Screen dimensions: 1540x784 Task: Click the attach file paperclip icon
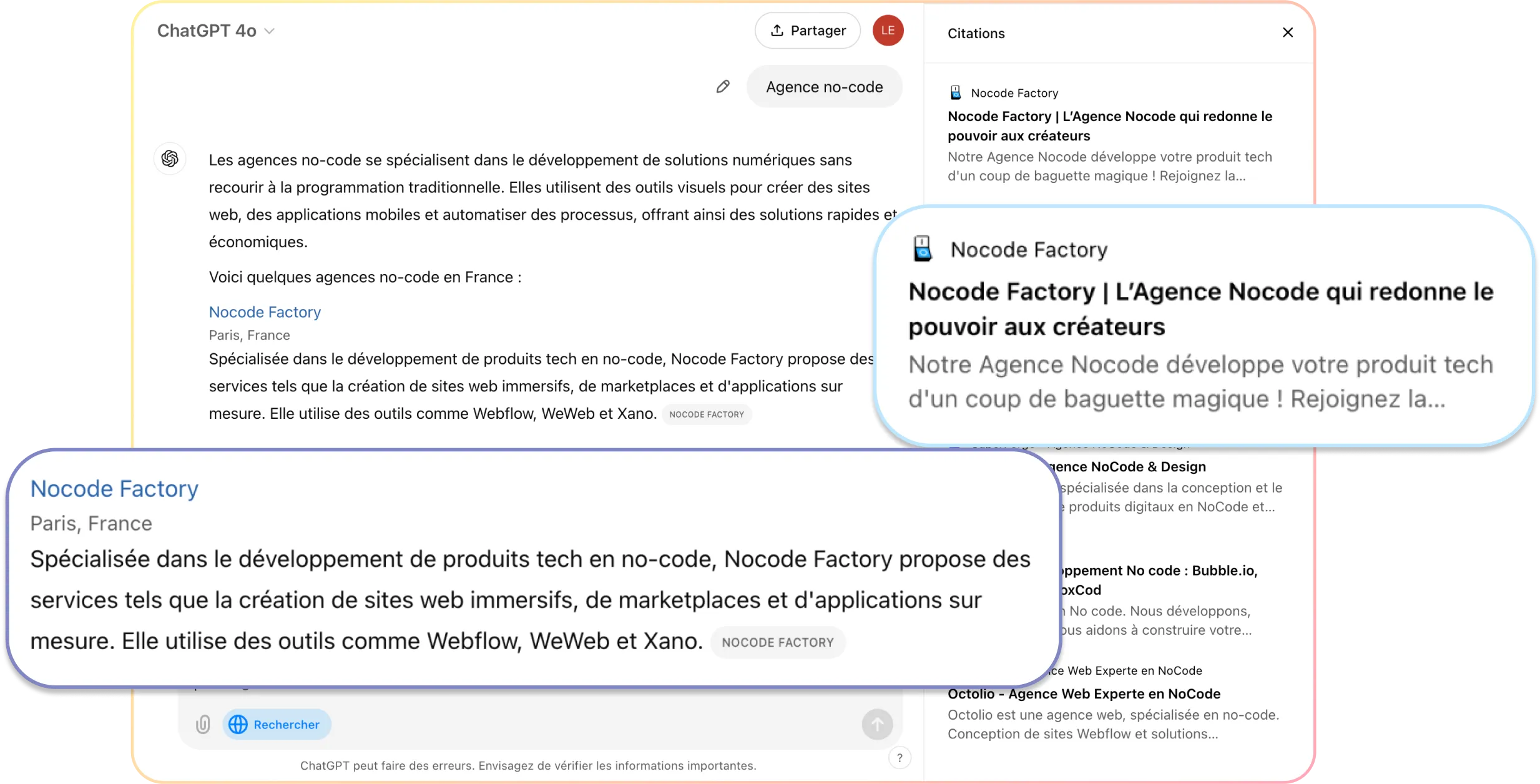203,724
